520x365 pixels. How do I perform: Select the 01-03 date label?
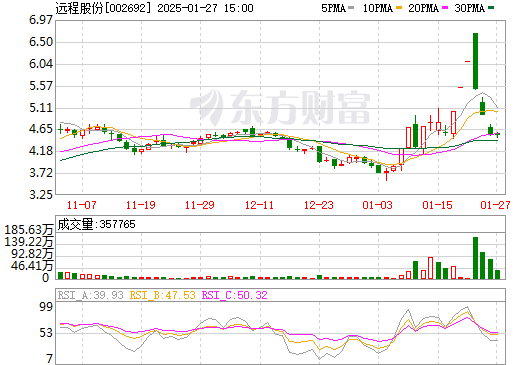click(x=378, y=205)
